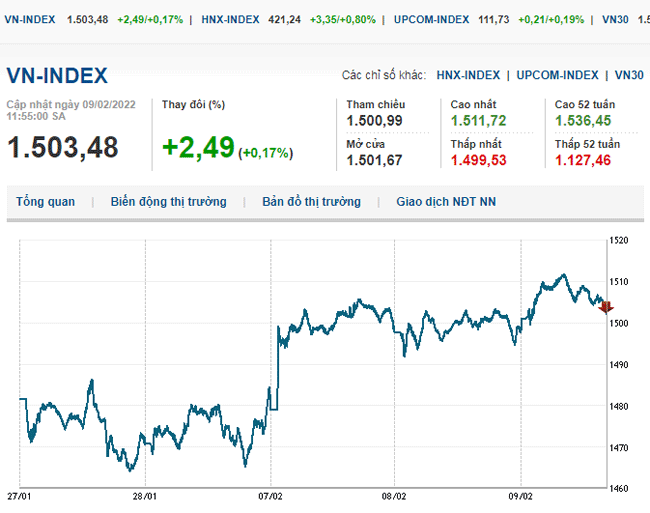Click HNX-INDEX in the top ticker bar
The width and height of the screenshot is (650, 513).
click(x=230, y=19)
